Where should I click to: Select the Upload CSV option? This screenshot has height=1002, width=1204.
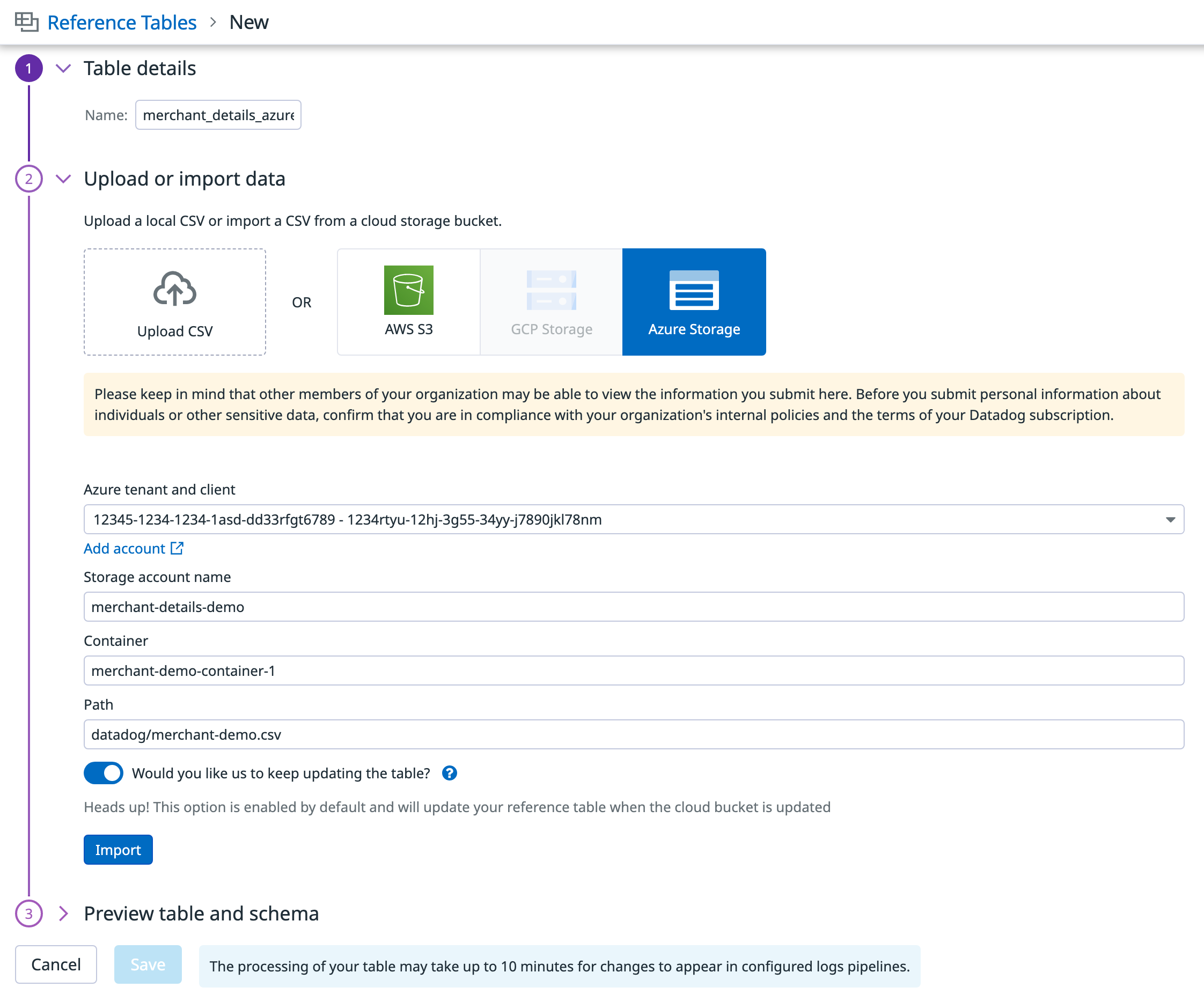[x=174, y=302]
